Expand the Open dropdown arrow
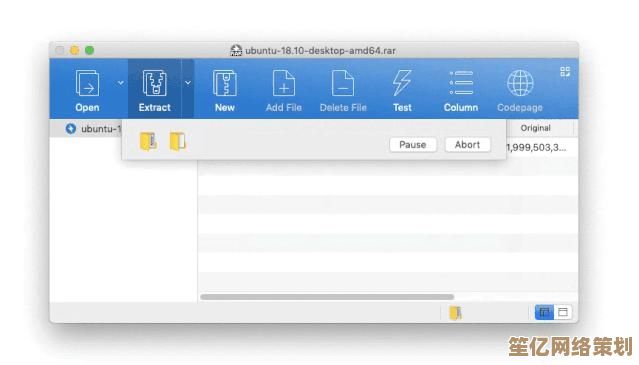The image size is (639, 365). [x=121, y=83]
